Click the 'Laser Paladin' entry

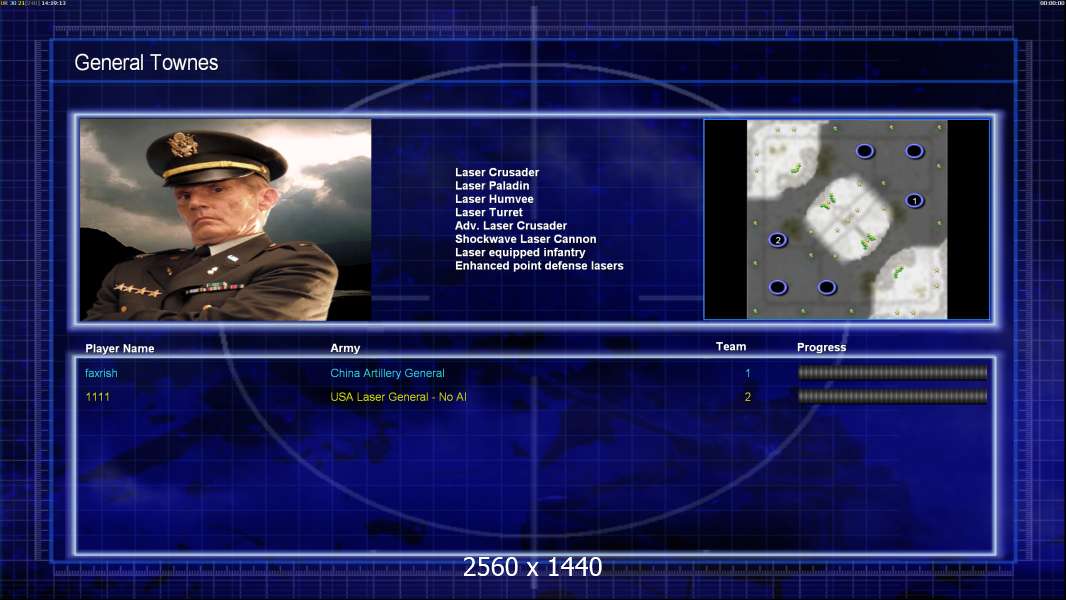(492, 186)
